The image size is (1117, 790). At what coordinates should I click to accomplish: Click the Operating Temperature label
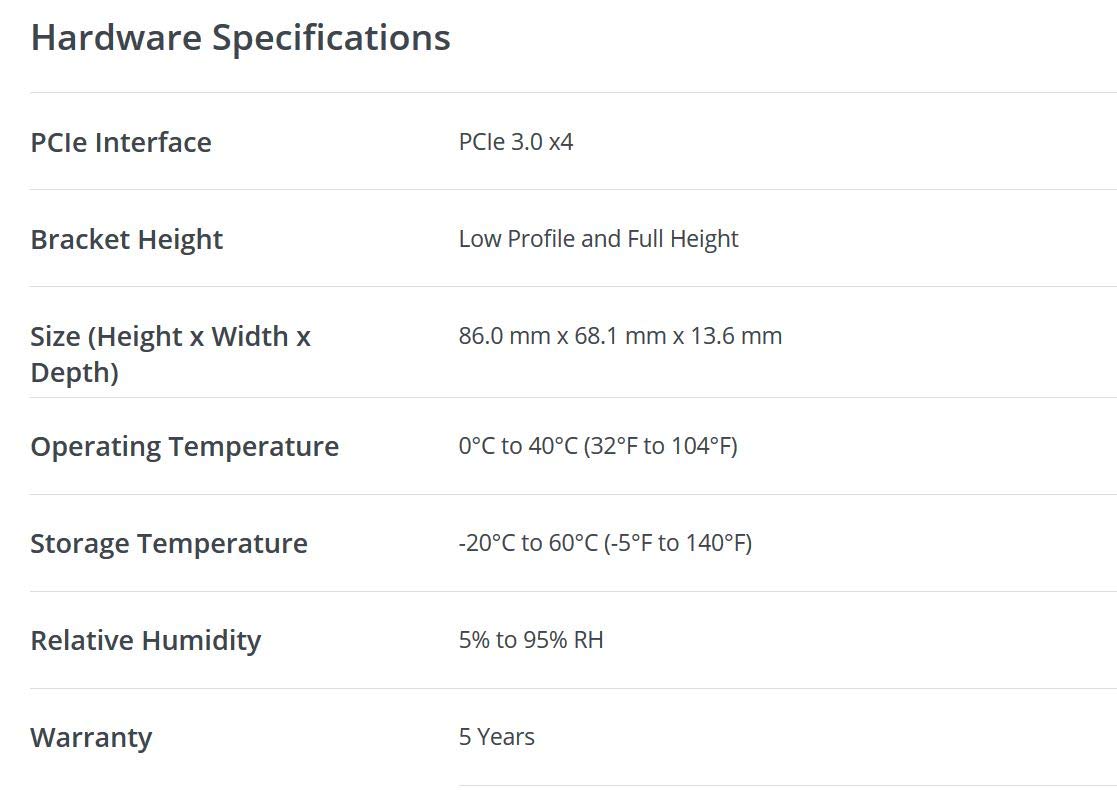(185, 446)
